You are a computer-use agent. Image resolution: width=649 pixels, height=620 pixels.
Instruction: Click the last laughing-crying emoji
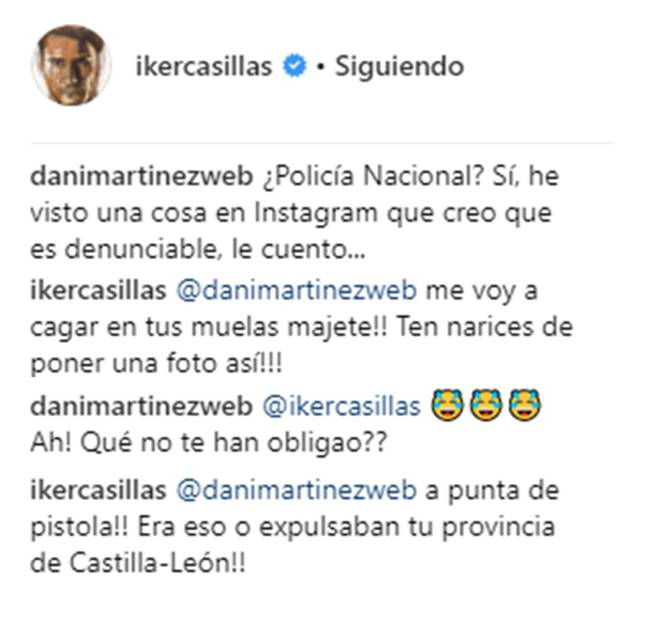pyautogui.click(x=524, y=405)
